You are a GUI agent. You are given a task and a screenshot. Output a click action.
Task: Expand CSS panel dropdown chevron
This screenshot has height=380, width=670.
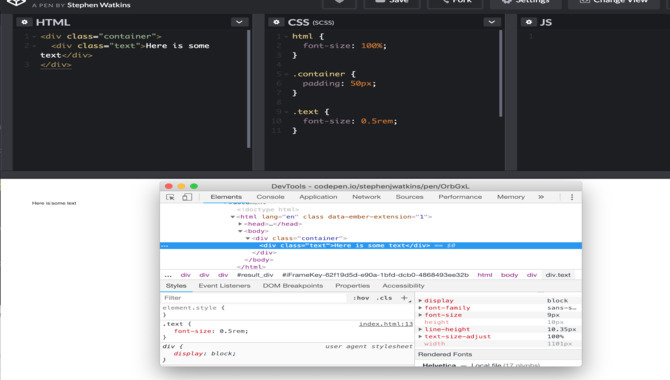point(492,22)
